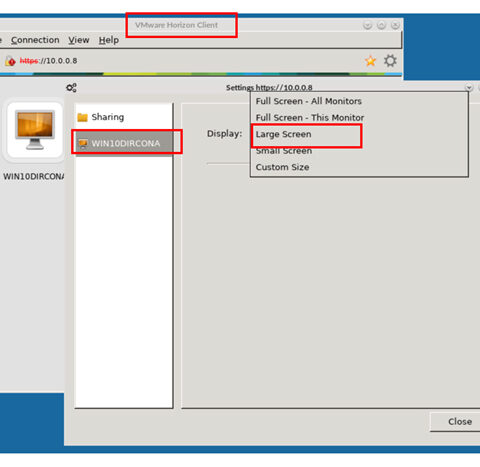Image resolution: width=480 pixels, height=467 pixels.
Task: Click the Display: label
Action: [x=224, y=134]
